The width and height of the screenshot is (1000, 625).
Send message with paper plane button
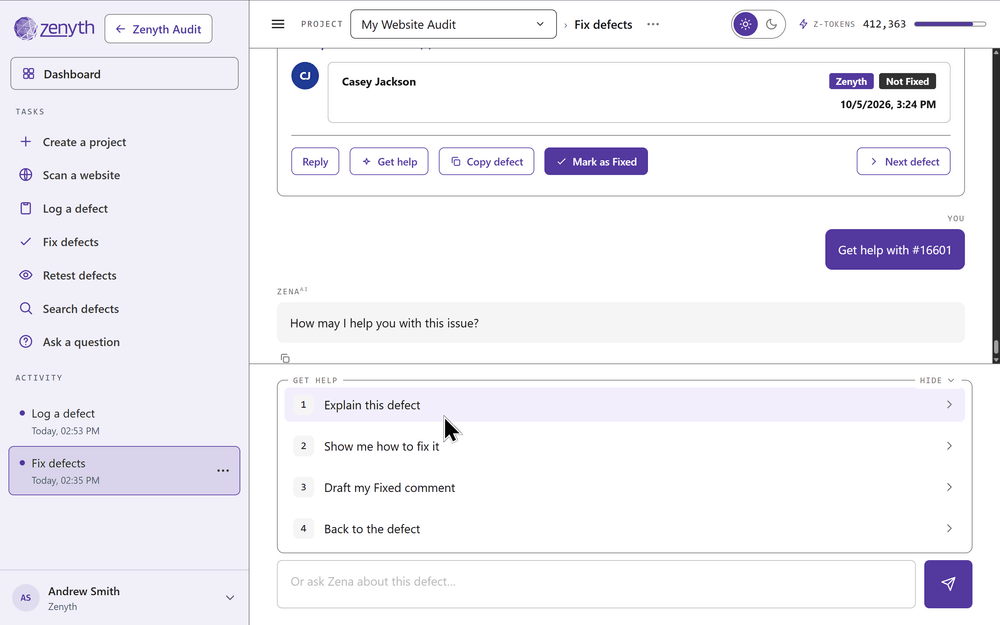[948, 584]
